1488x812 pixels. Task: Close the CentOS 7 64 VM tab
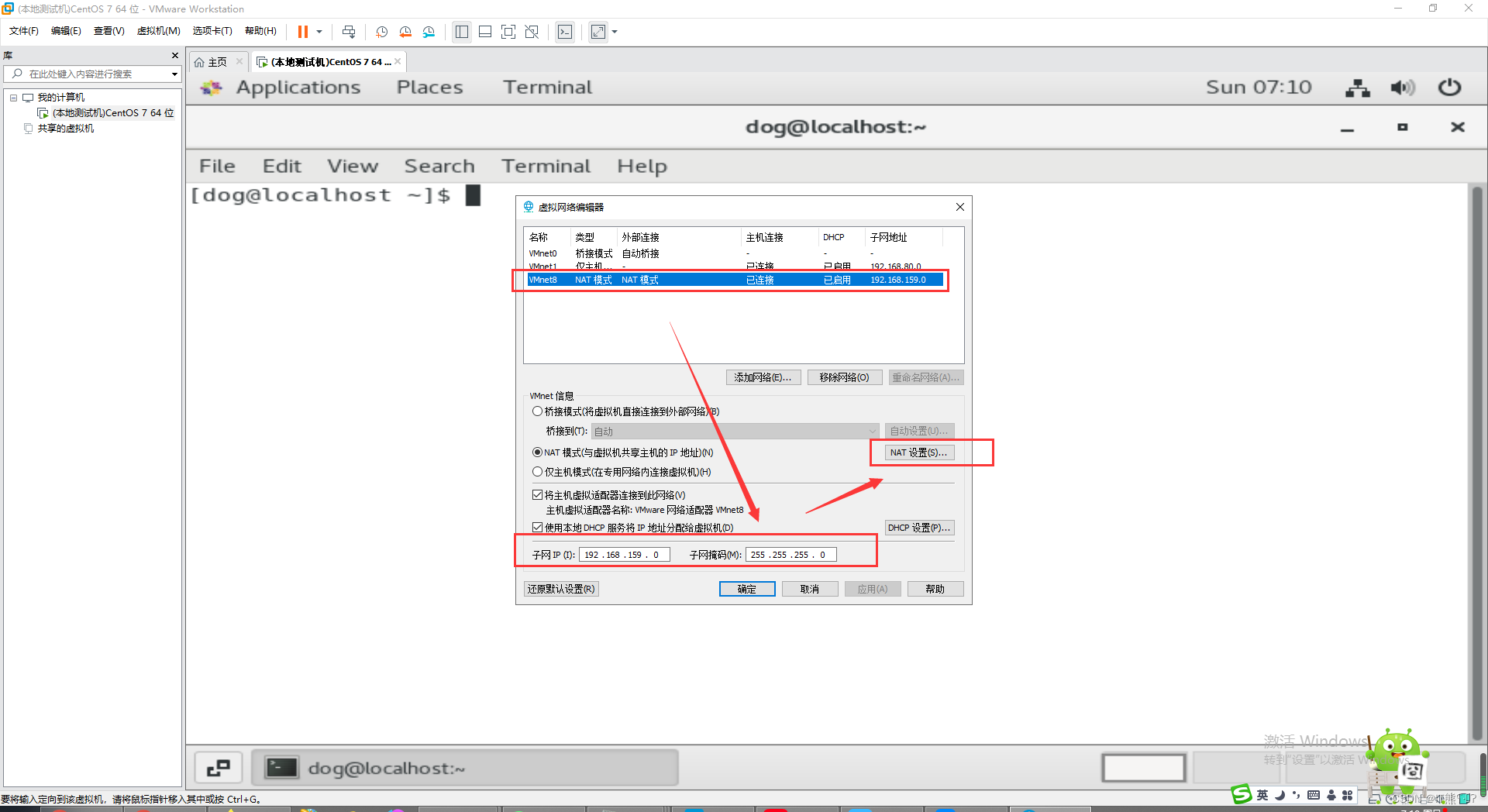pos(398,61)
